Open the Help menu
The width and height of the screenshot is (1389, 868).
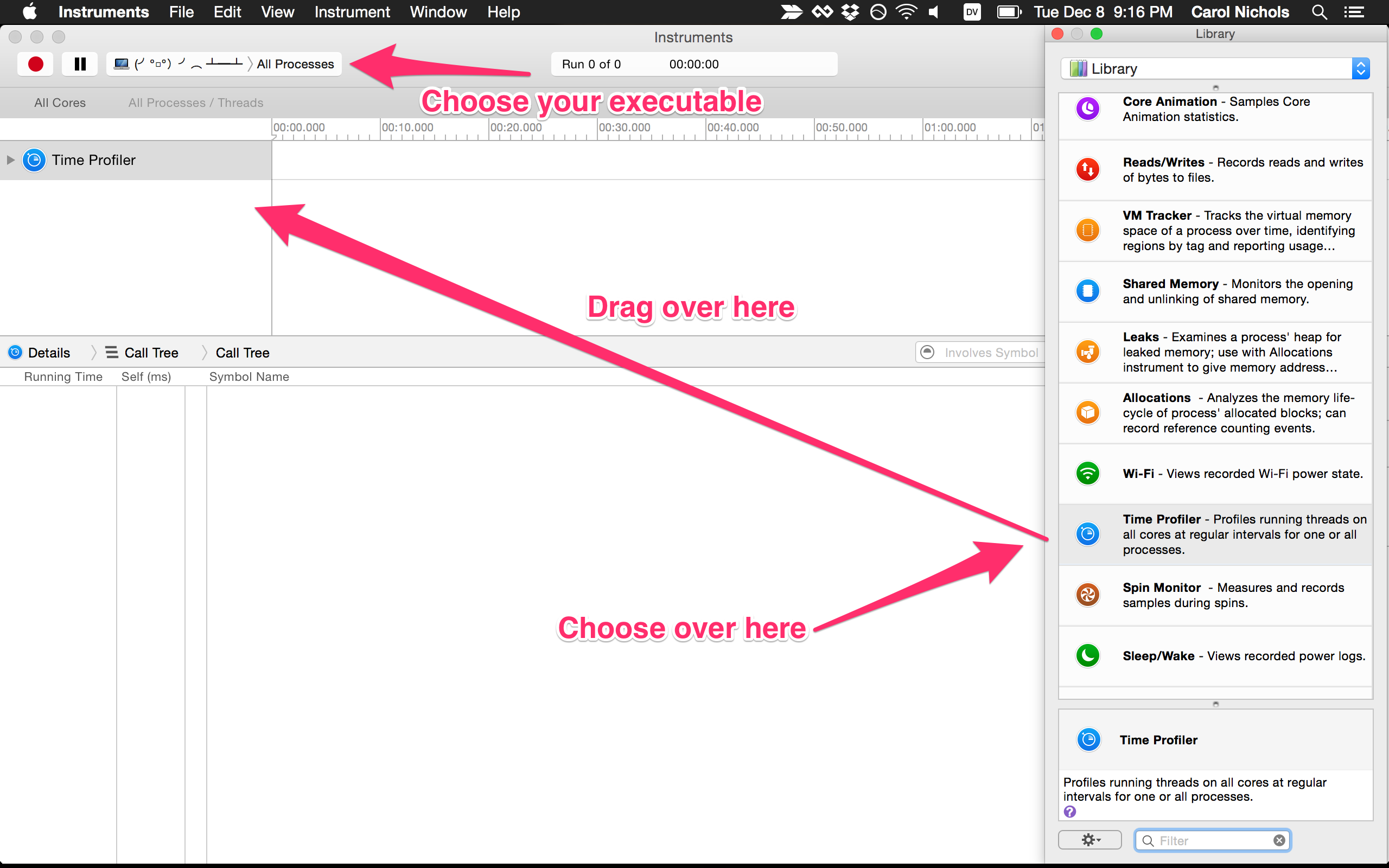point(504,12)
